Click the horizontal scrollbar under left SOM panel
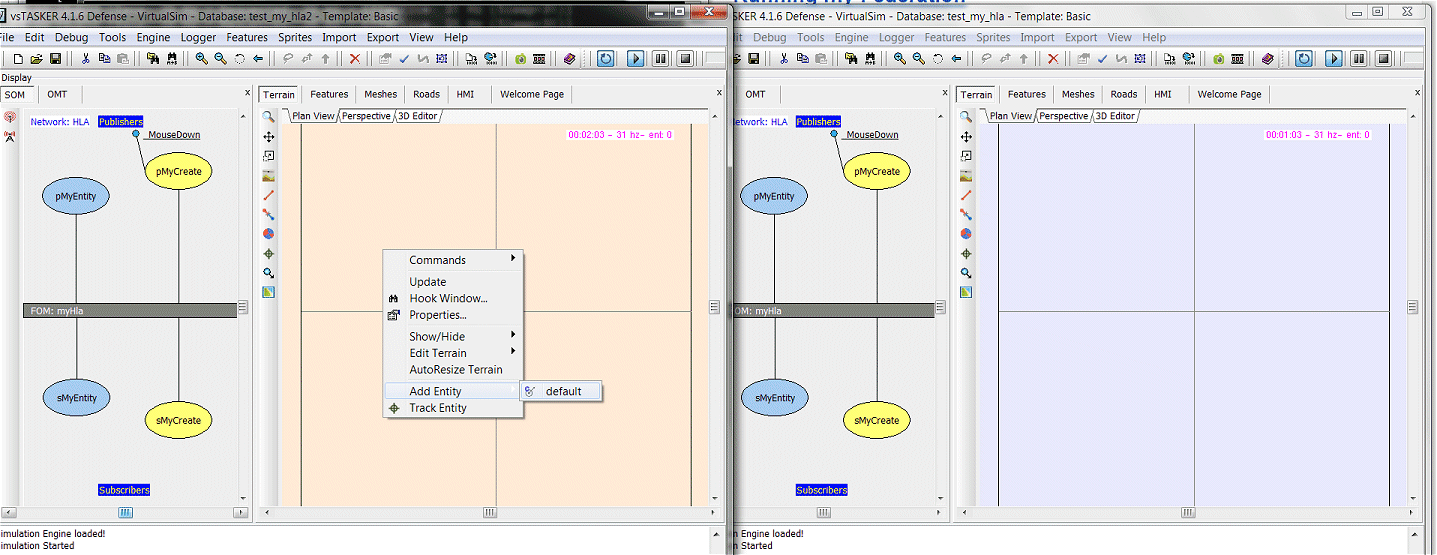The width and height of the screenshot is (1437, 555). pyautogui.click(x=125, y=513)
